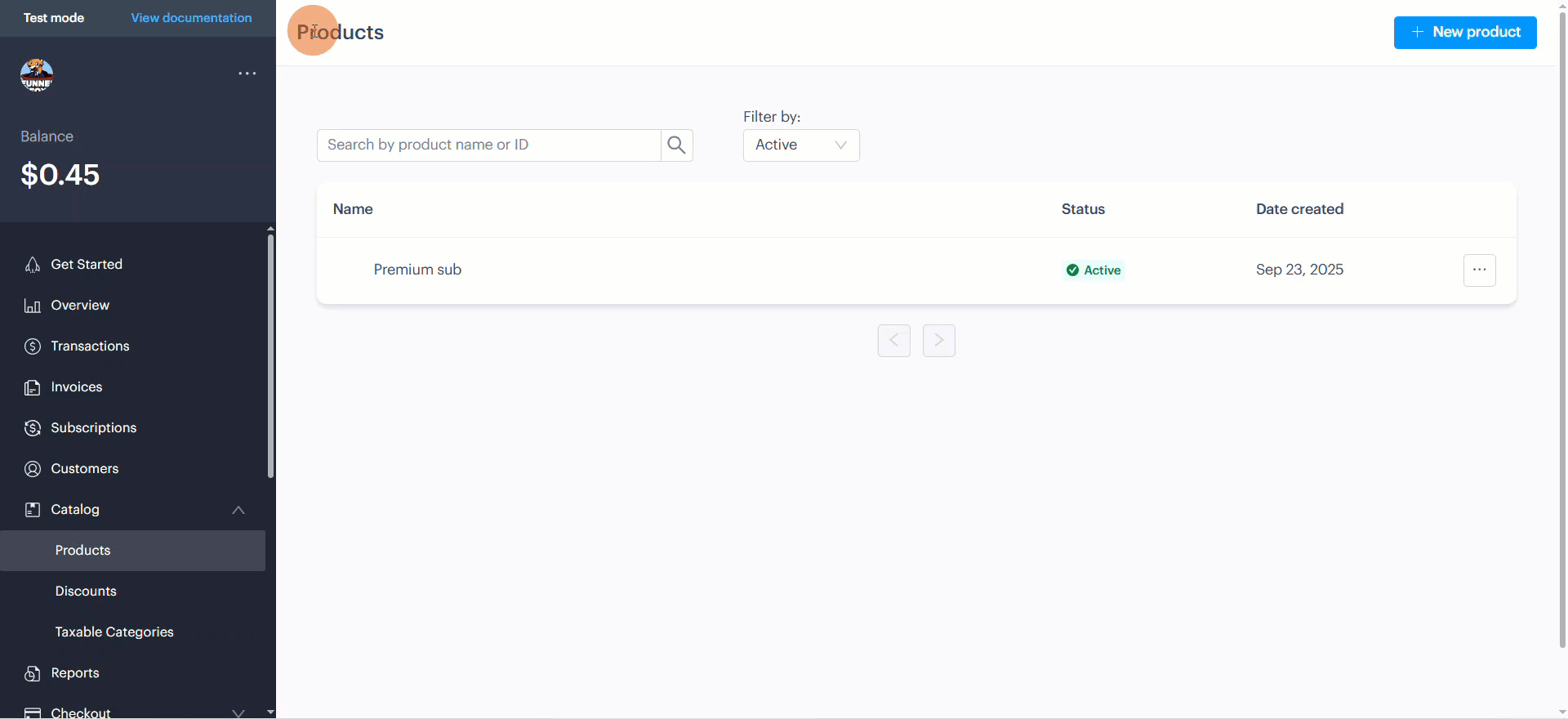The image size is (1568, 719).
Task: Open the Premium sub product
Action: [417, 270]
